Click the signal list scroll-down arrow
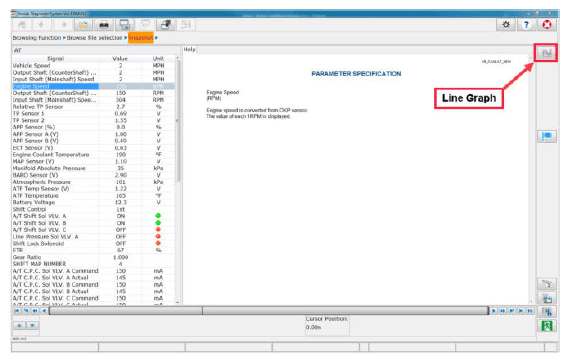Image resolution: width=569 pixels, height=362 pixels. pyautogui.click(x=177, y=302)
